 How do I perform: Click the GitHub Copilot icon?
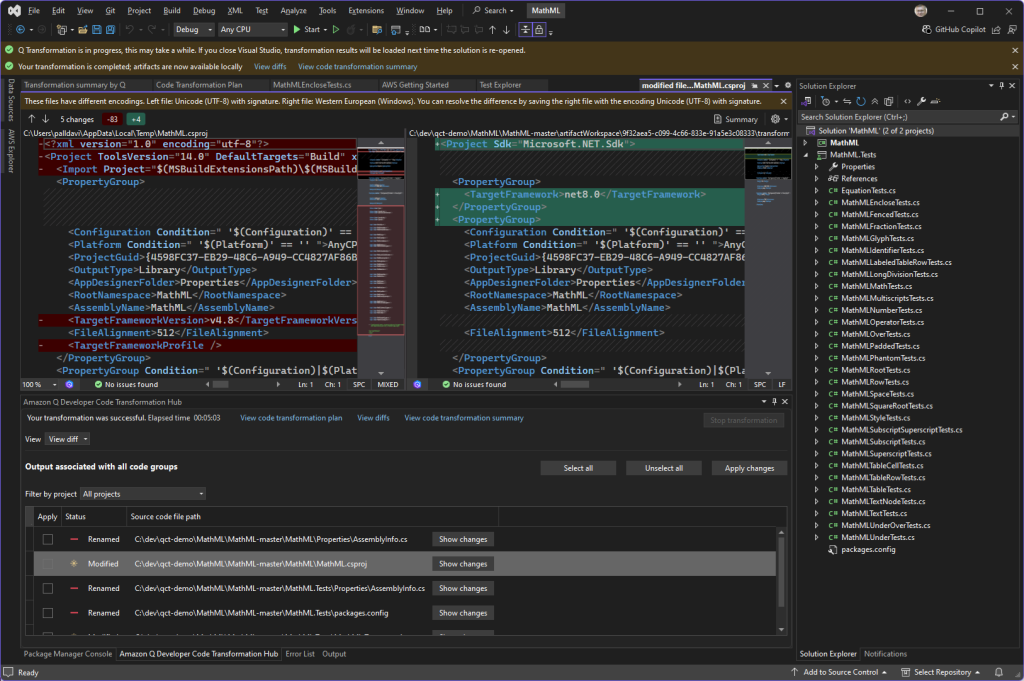click(x=927, y=30)
